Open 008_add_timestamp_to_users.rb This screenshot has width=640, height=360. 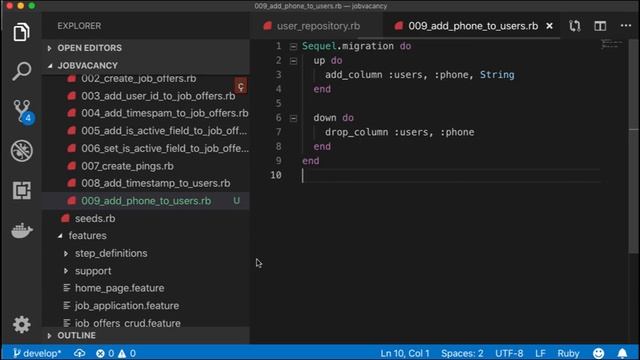tap(145, 183)
